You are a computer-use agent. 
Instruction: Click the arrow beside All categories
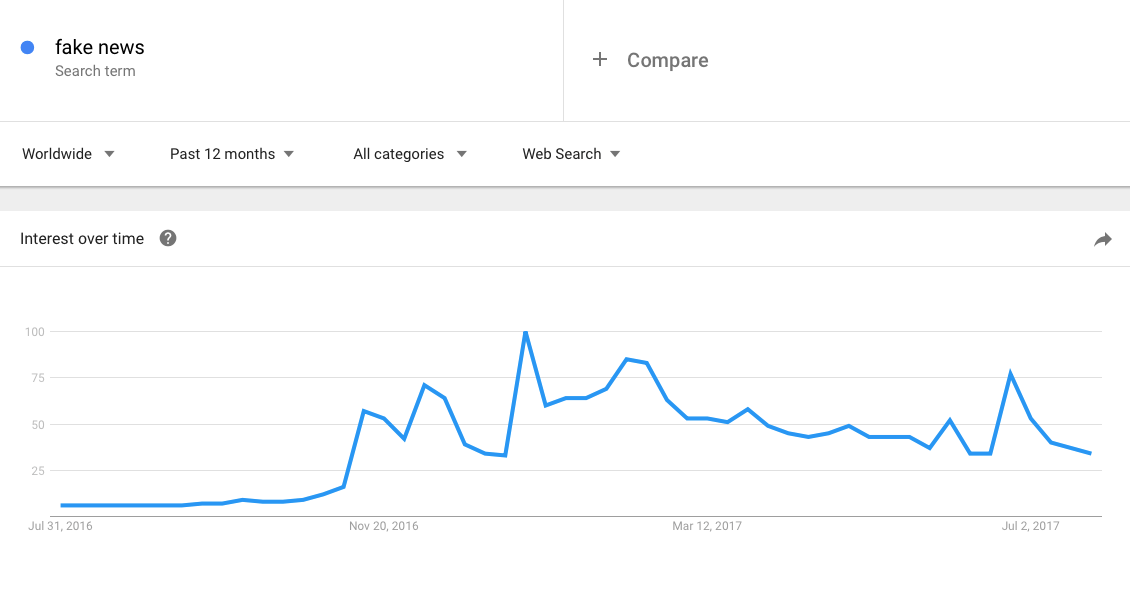(x=462, y=154)
